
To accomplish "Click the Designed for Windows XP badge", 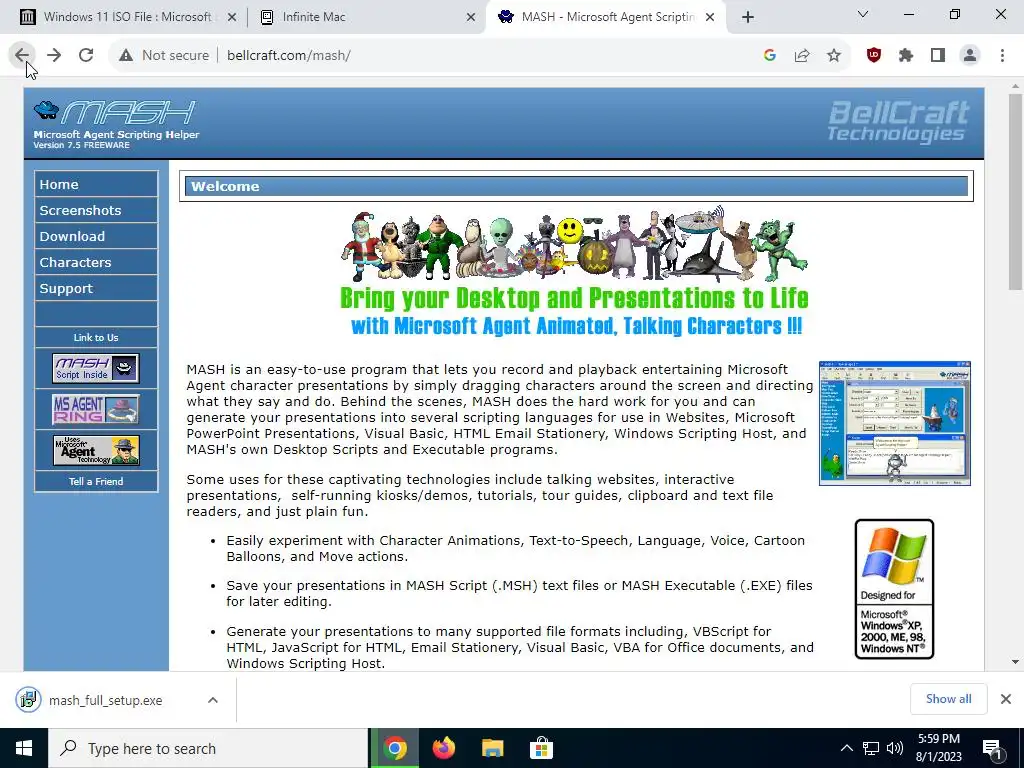I will click(894, 589).
